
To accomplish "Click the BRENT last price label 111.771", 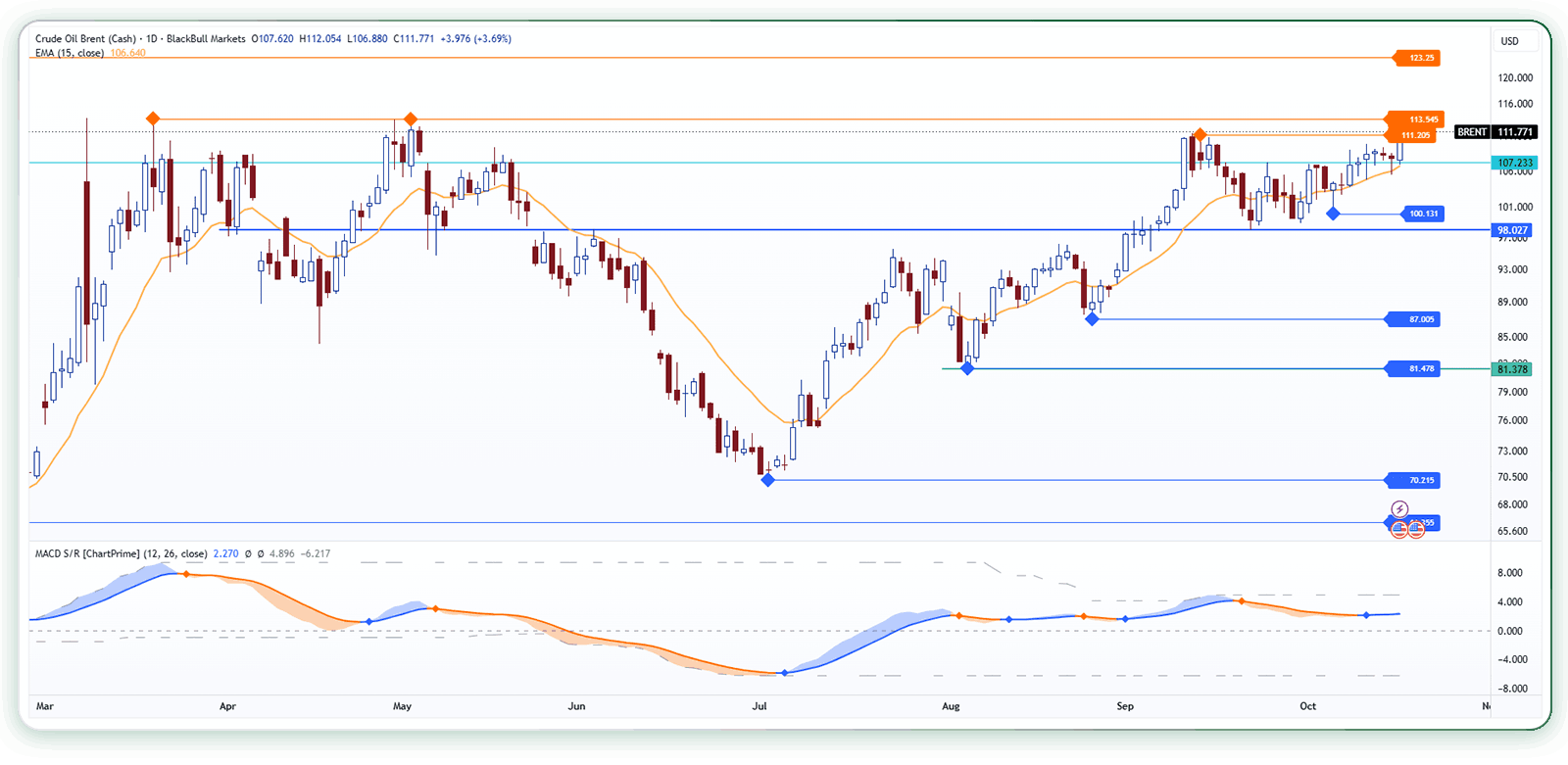I will pyautogui.click(x=1496, y=132).
